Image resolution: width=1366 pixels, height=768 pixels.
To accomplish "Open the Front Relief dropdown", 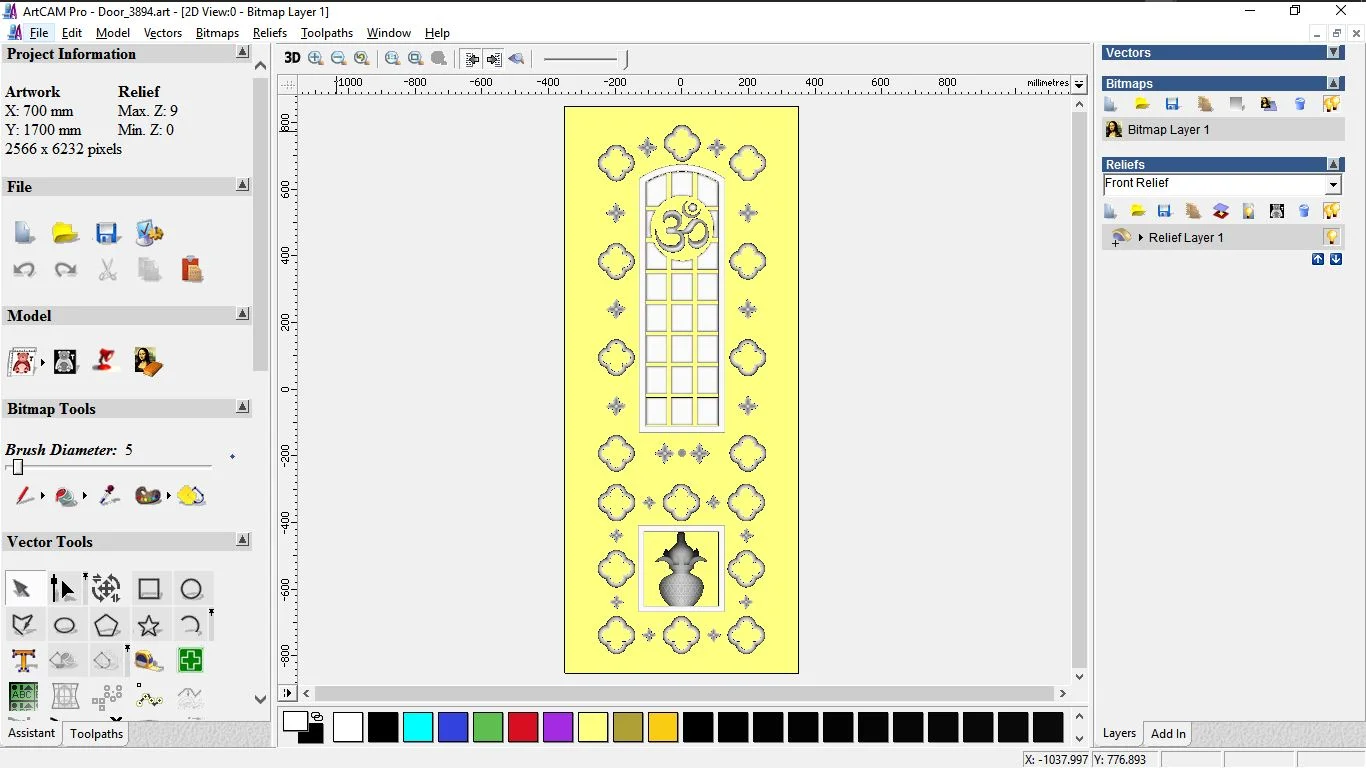I will pyautogui.click(x=1332, y=185).
